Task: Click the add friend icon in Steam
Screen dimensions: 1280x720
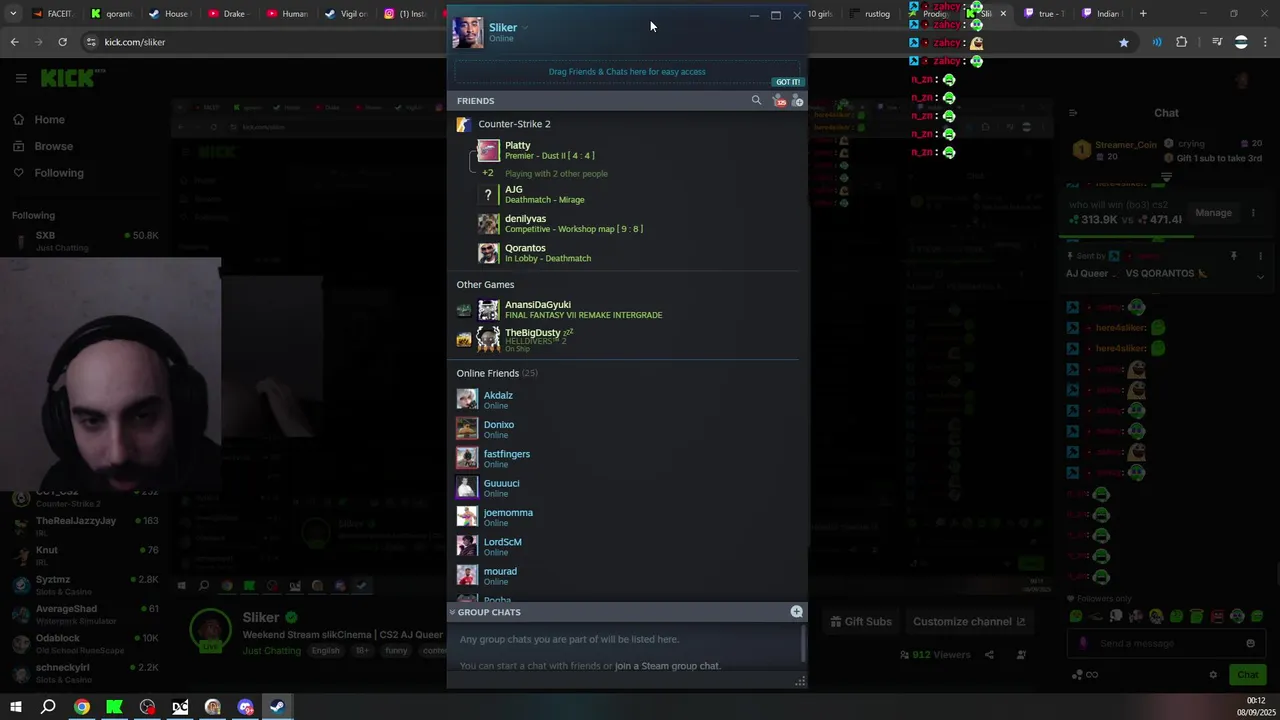Action: [797, 100]
